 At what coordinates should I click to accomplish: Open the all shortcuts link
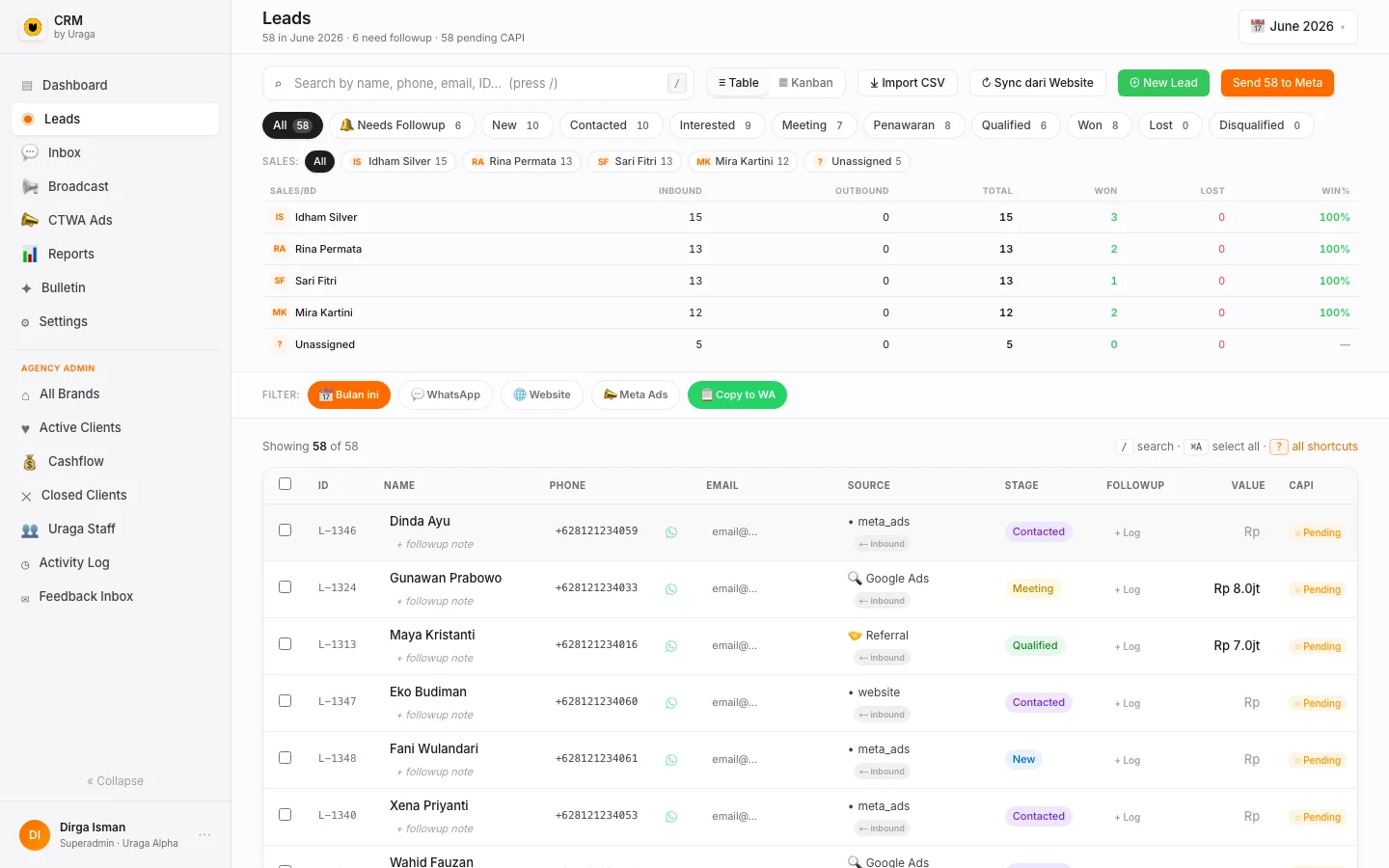pyautogui.click(x=1324, y=447)
